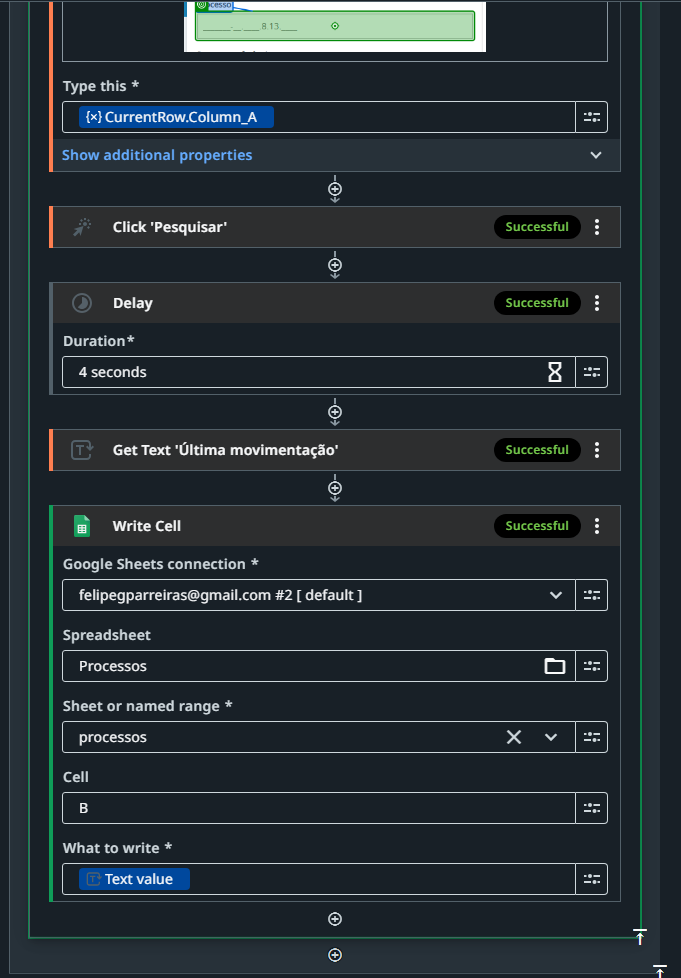
Task: Toggle settings icon beside What to write field
Action: coord(591,879)
